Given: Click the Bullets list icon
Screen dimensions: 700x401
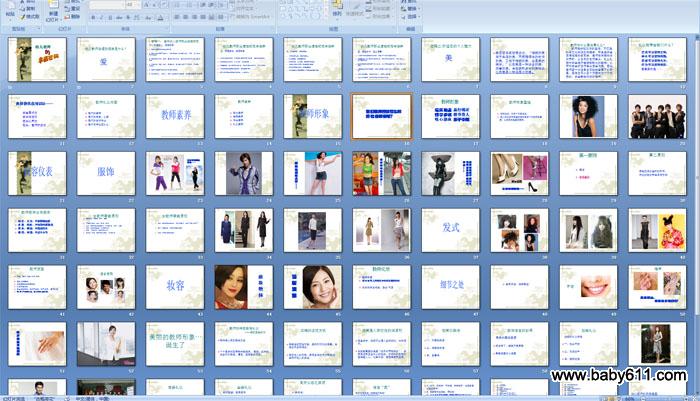Looking at the screenshot, I should (x=178, y=4).
